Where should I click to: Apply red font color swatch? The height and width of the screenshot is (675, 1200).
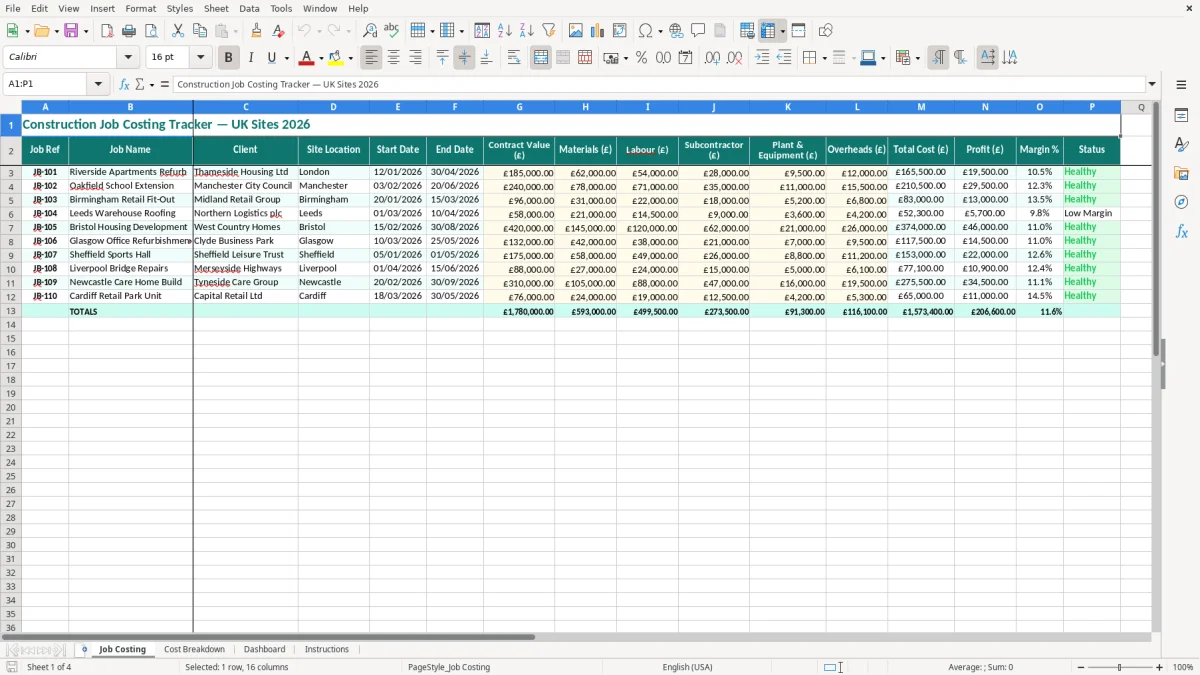(308, 58)
